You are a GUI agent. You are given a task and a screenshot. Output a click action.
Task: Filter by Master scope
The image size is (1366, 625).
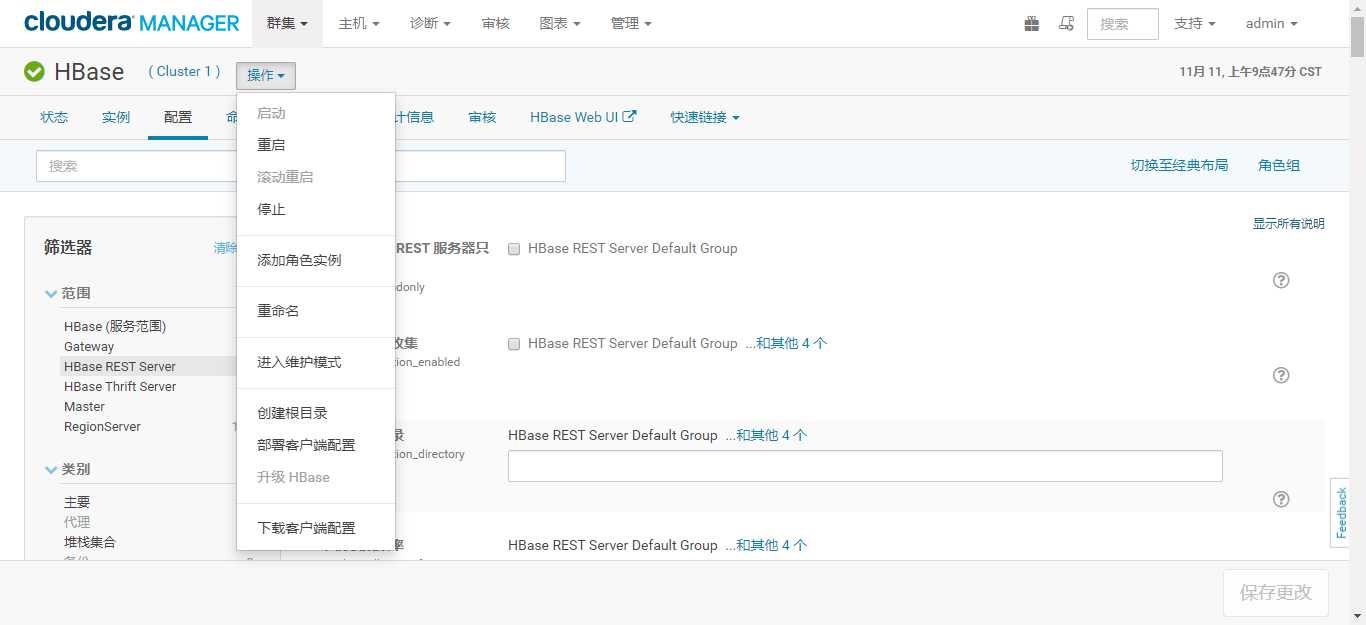(84, 406)
